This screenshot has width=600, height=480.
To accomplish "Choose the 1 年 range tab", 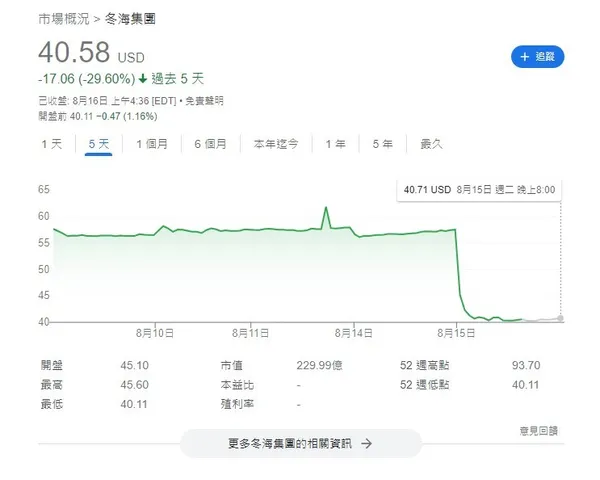I will click(336, 144).
